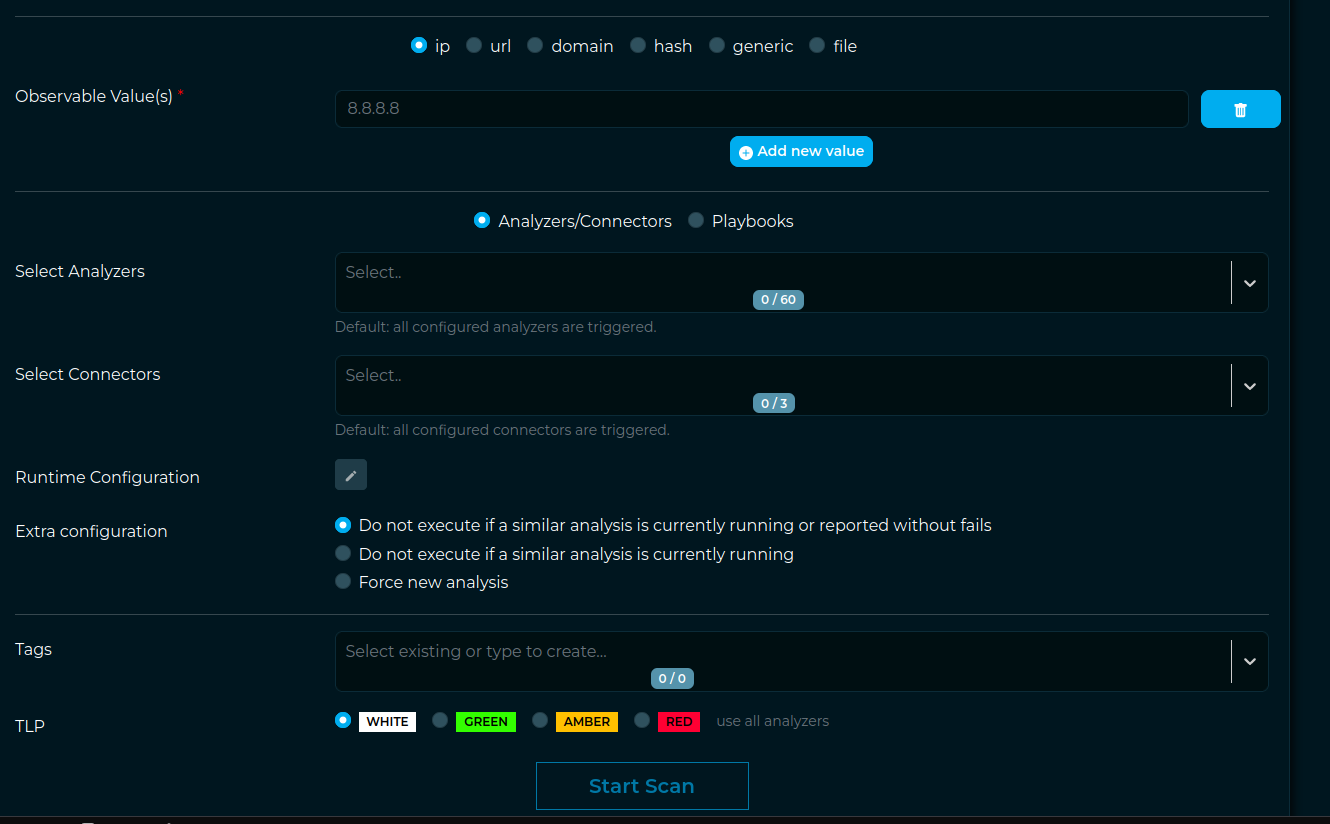This screenshot has height=824, width=1330.
Task: Select the ip observable type
Action: coord(419,45)
